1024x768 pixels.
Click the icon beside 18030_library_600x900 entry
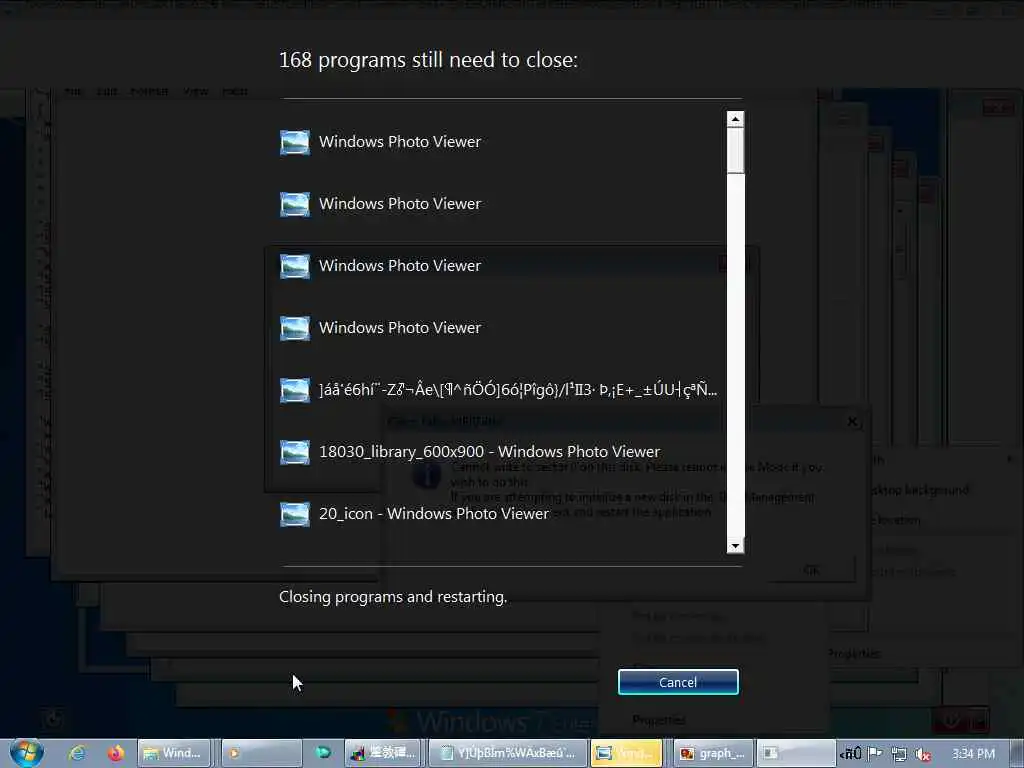(295, 452)
